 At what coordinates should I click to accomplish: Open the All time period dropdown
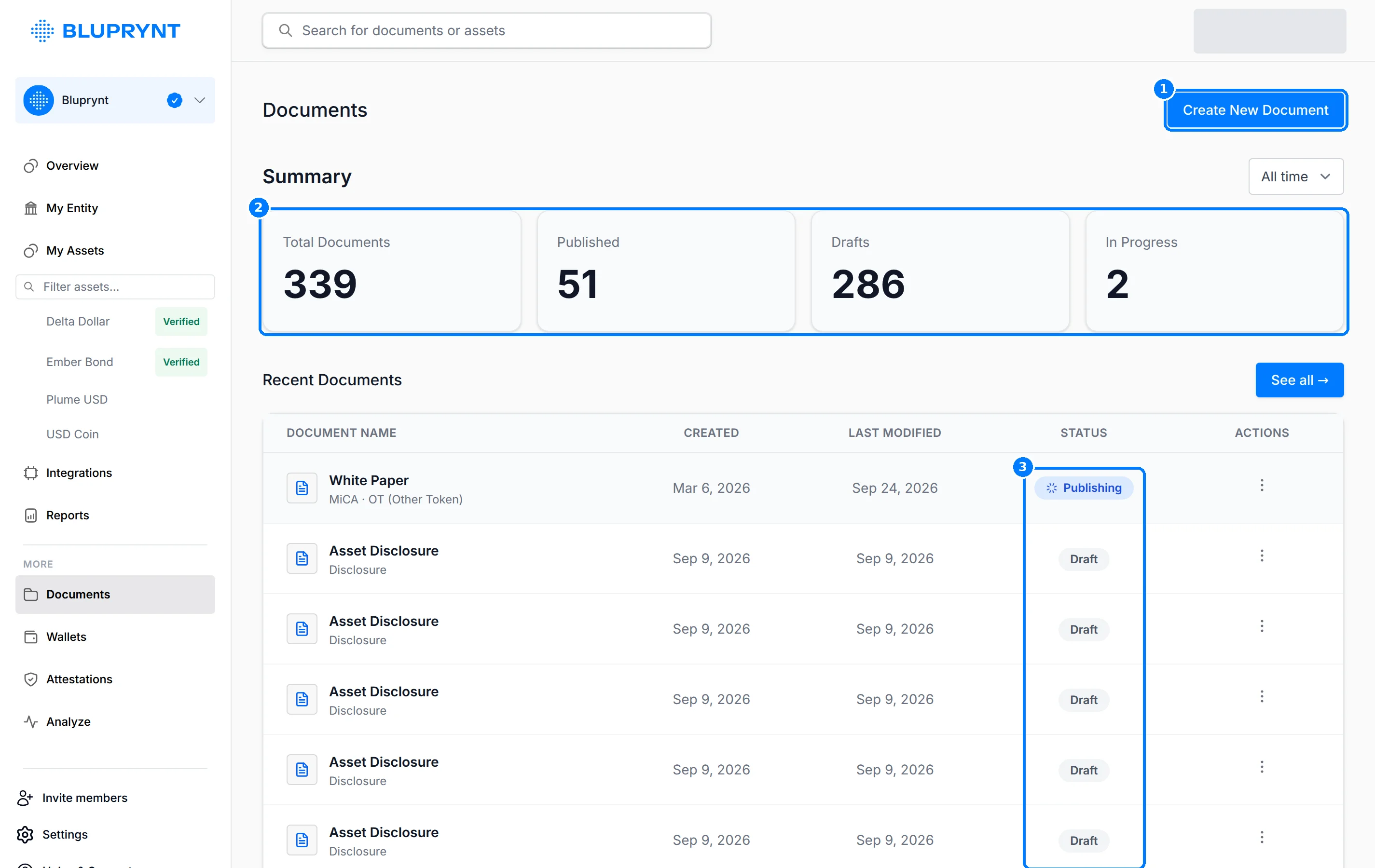point(1295,176)
